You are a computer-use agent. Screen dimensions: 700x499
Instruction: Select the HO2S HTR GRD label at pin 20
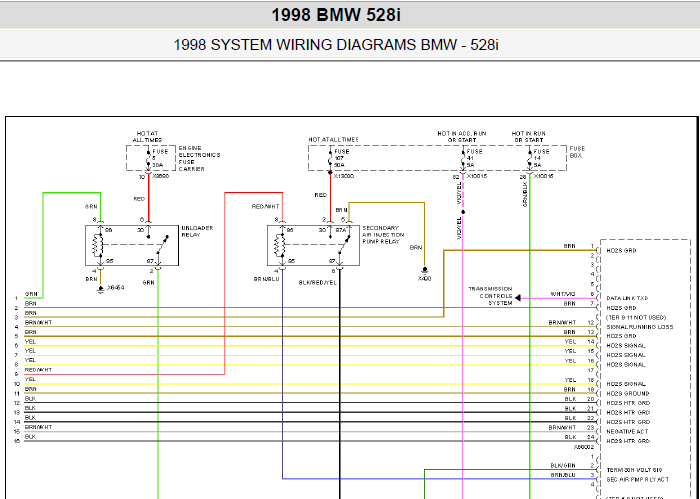coord(628,403)
